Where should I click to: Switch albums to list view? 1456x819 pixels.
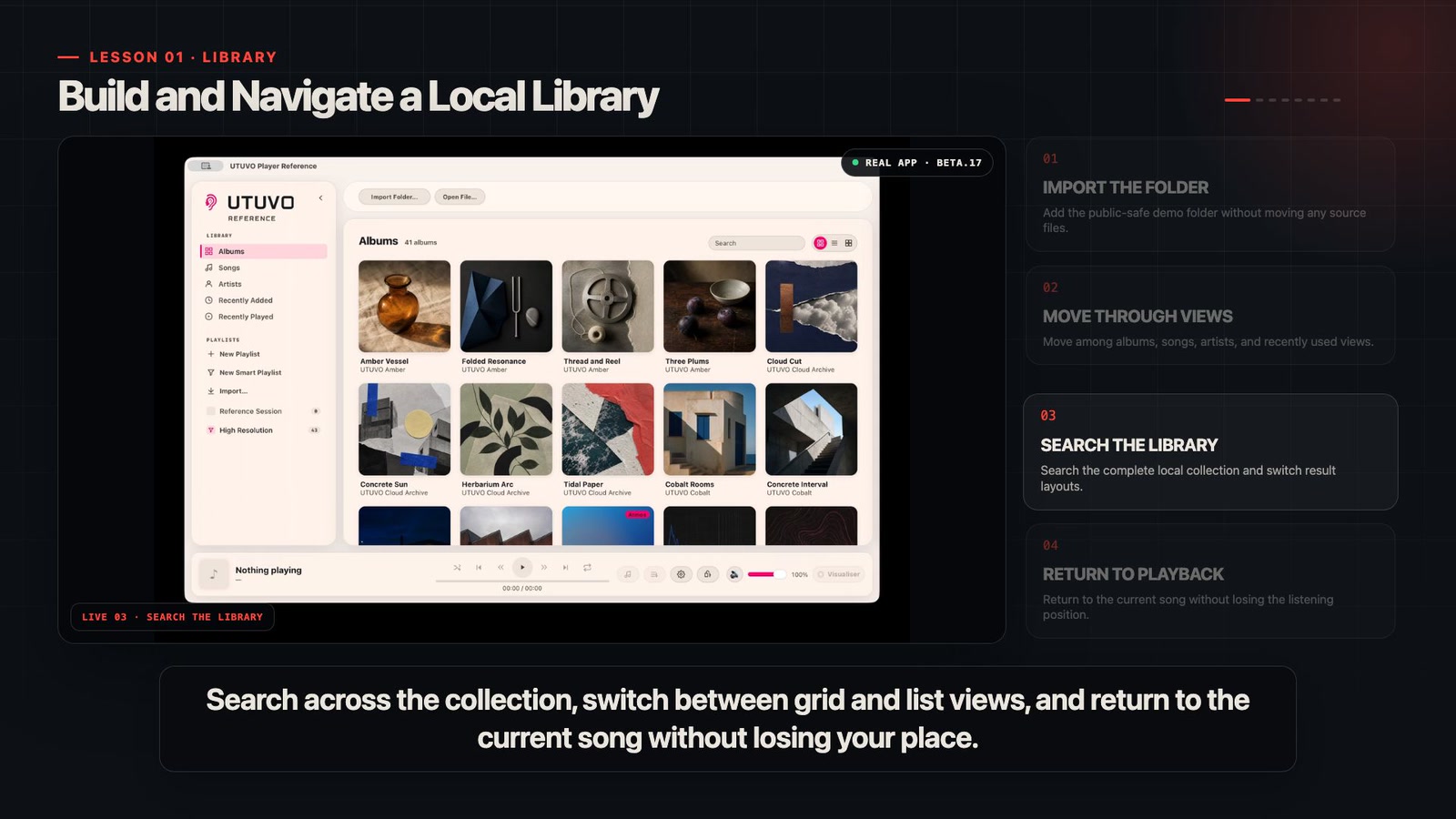(x=834, y=243)
